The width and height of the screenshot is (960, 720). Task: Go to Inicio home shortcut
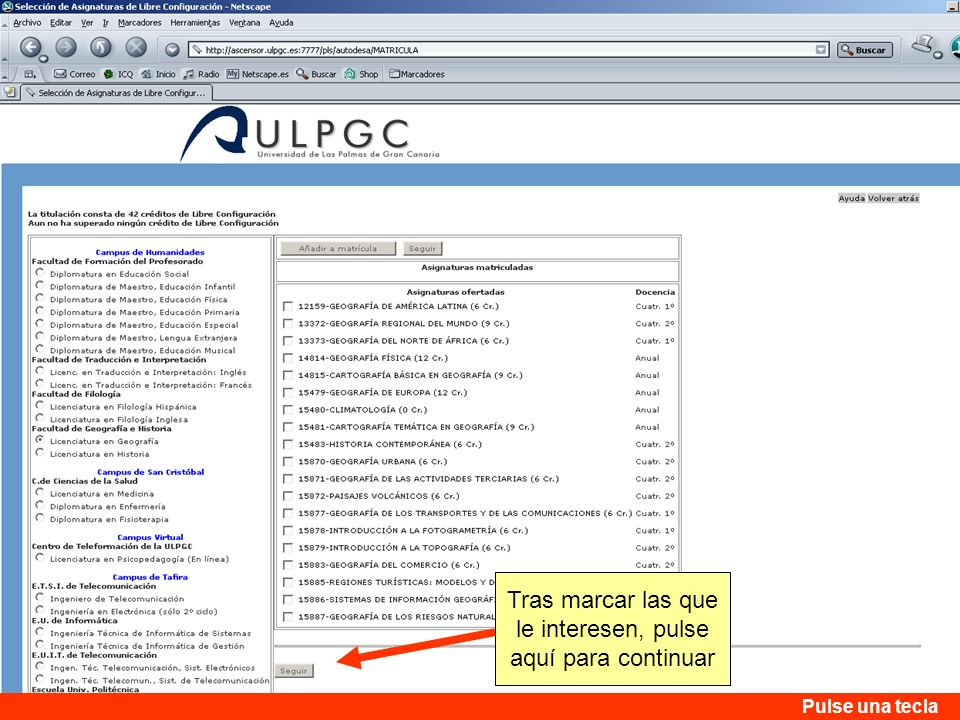[159, 74]
